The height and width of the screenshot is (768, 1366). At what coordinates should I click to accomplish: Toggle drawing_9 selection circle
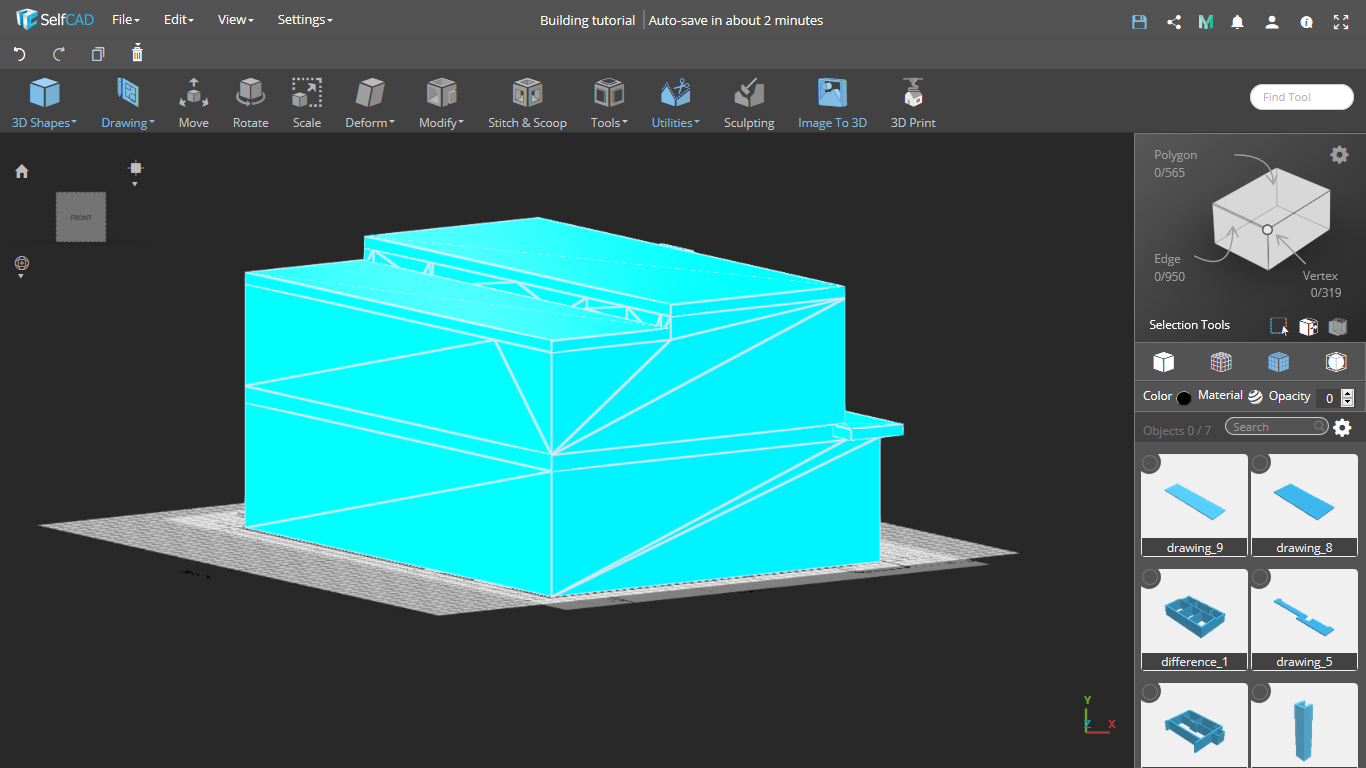pos(1151,463)
